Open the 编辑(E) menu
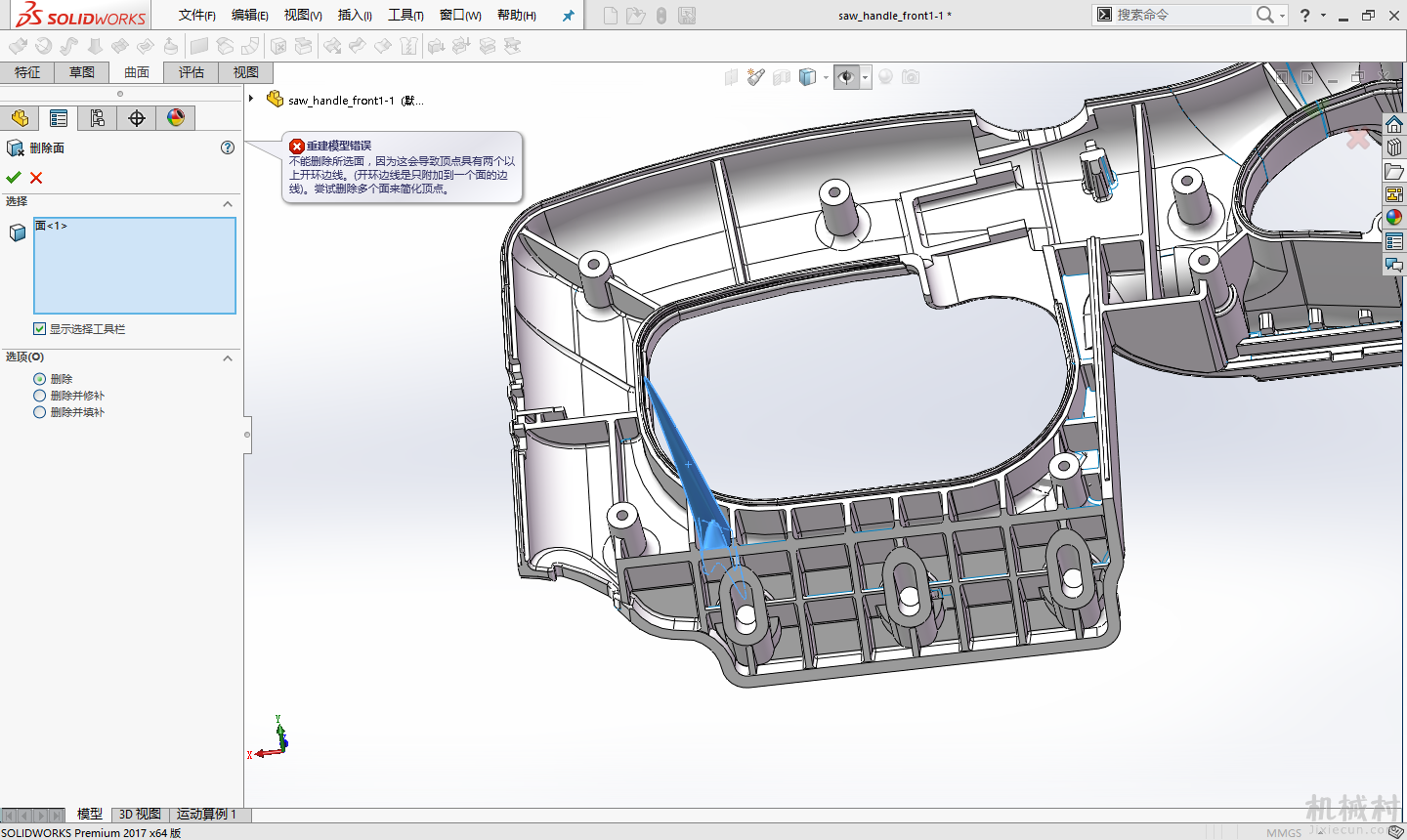This screenshot has height=840, width=1407. (x=250, y=15)
